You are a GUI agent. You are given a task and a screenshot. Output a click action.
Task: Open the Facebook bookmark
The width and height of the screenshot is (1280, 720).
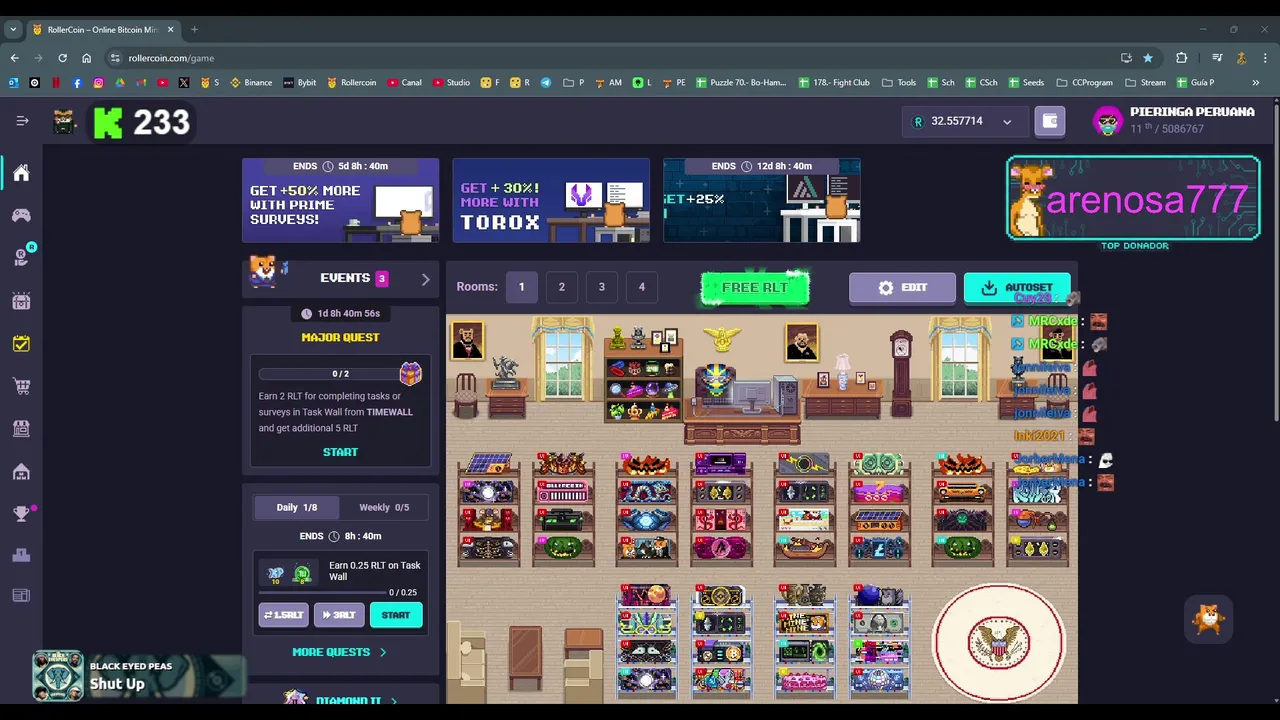pos(77,83)
